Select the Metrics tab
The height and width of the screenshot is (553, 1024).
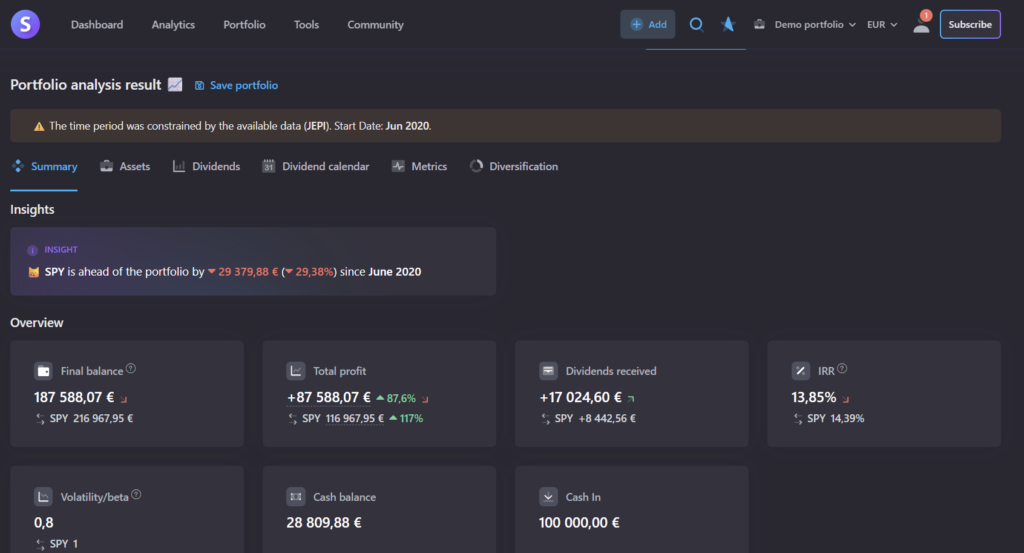[419, 166]
